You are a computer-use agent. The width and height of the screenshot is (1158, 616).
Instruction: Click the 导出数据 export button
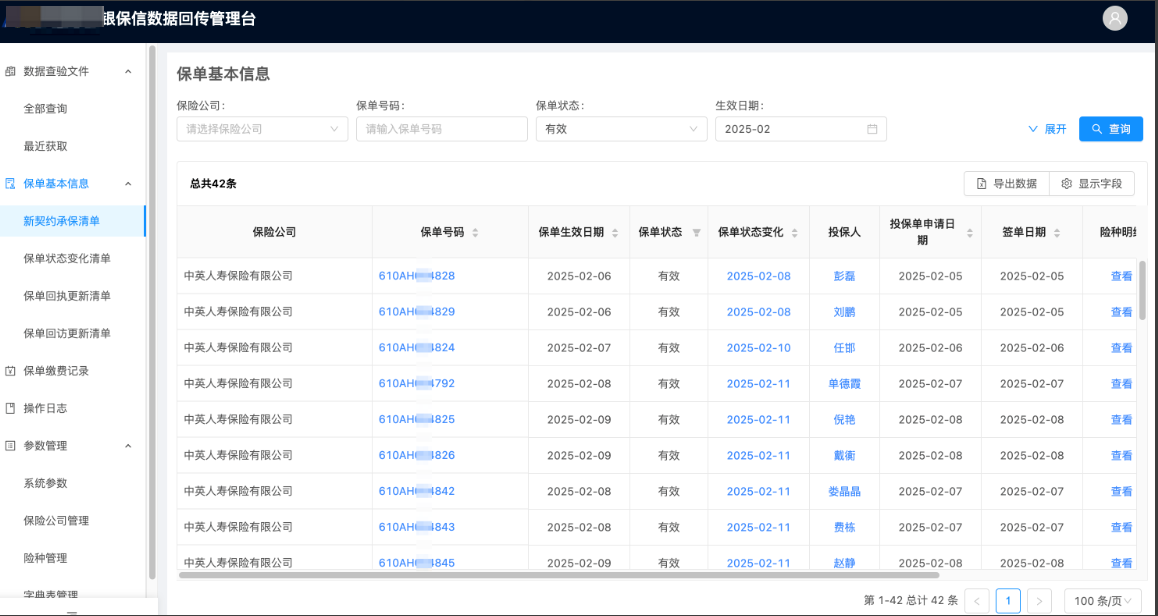click(1006, 184)
